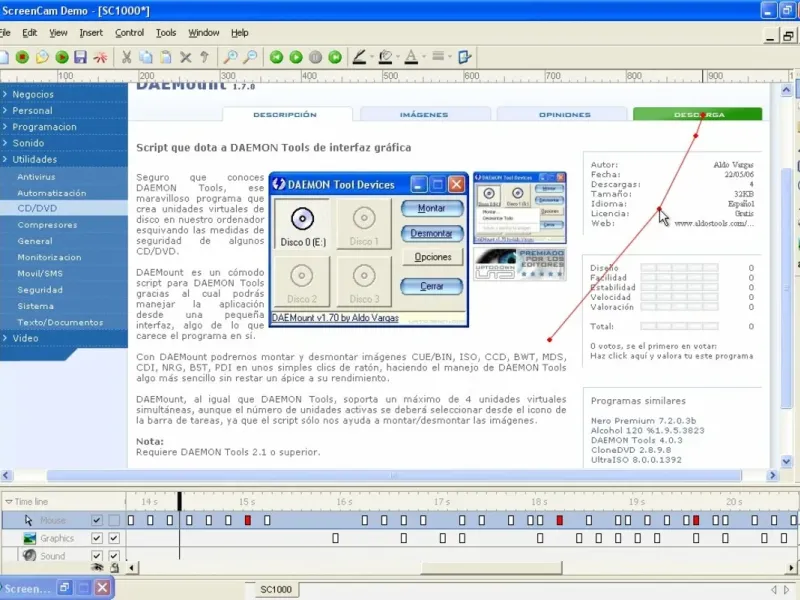Click the Opciones button
This screenshot has height=600, width=800.
point(432,257)
